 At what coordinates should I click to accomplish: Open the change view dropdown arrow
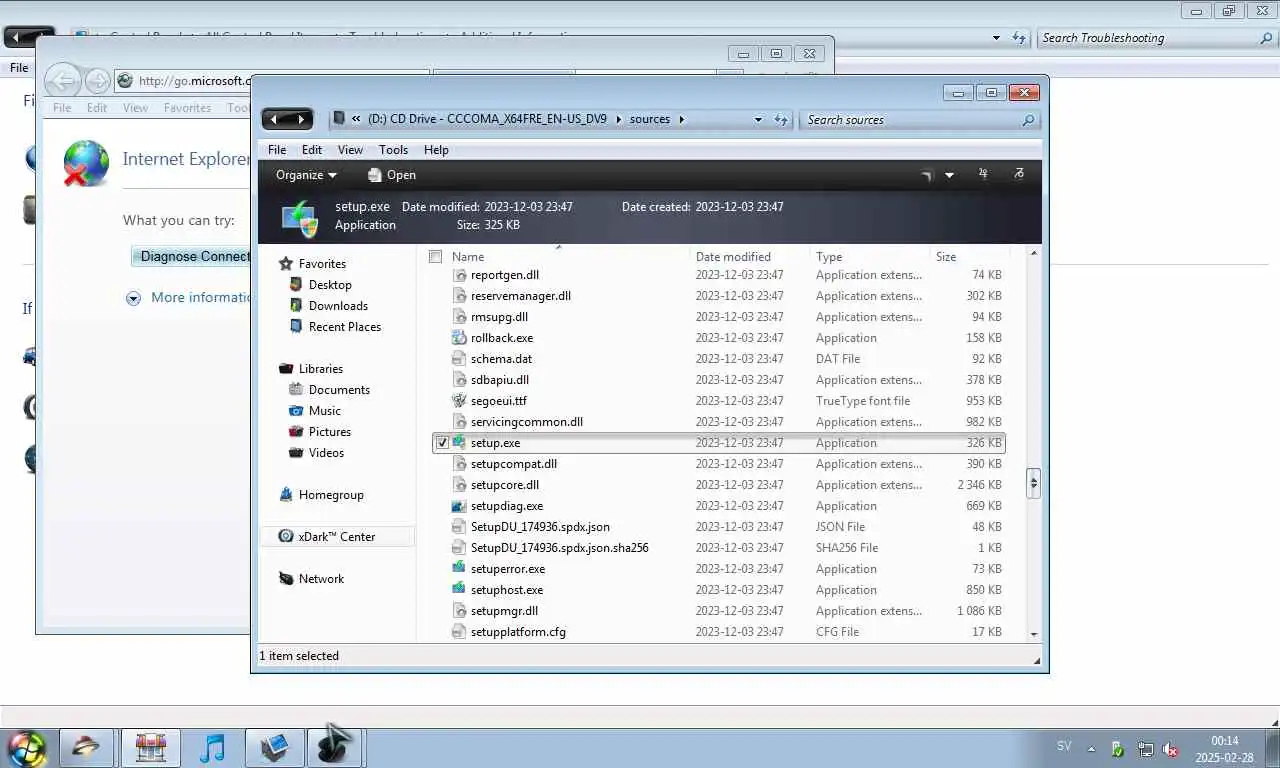pyautogui.click(x=949, y=175)
